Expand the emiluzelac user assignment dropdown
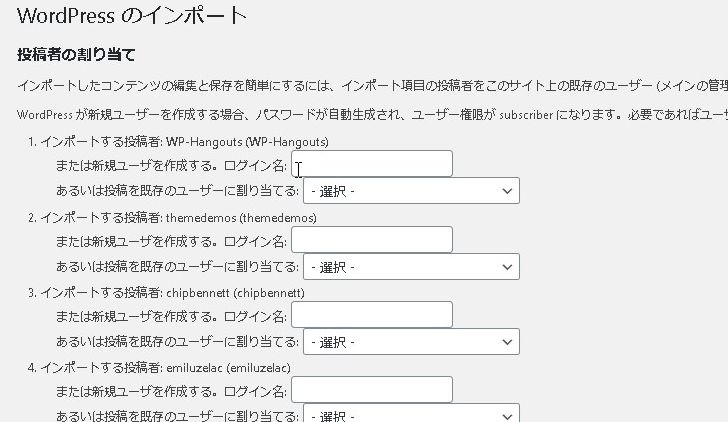This screenshot has height=422, width=728. 411,414
